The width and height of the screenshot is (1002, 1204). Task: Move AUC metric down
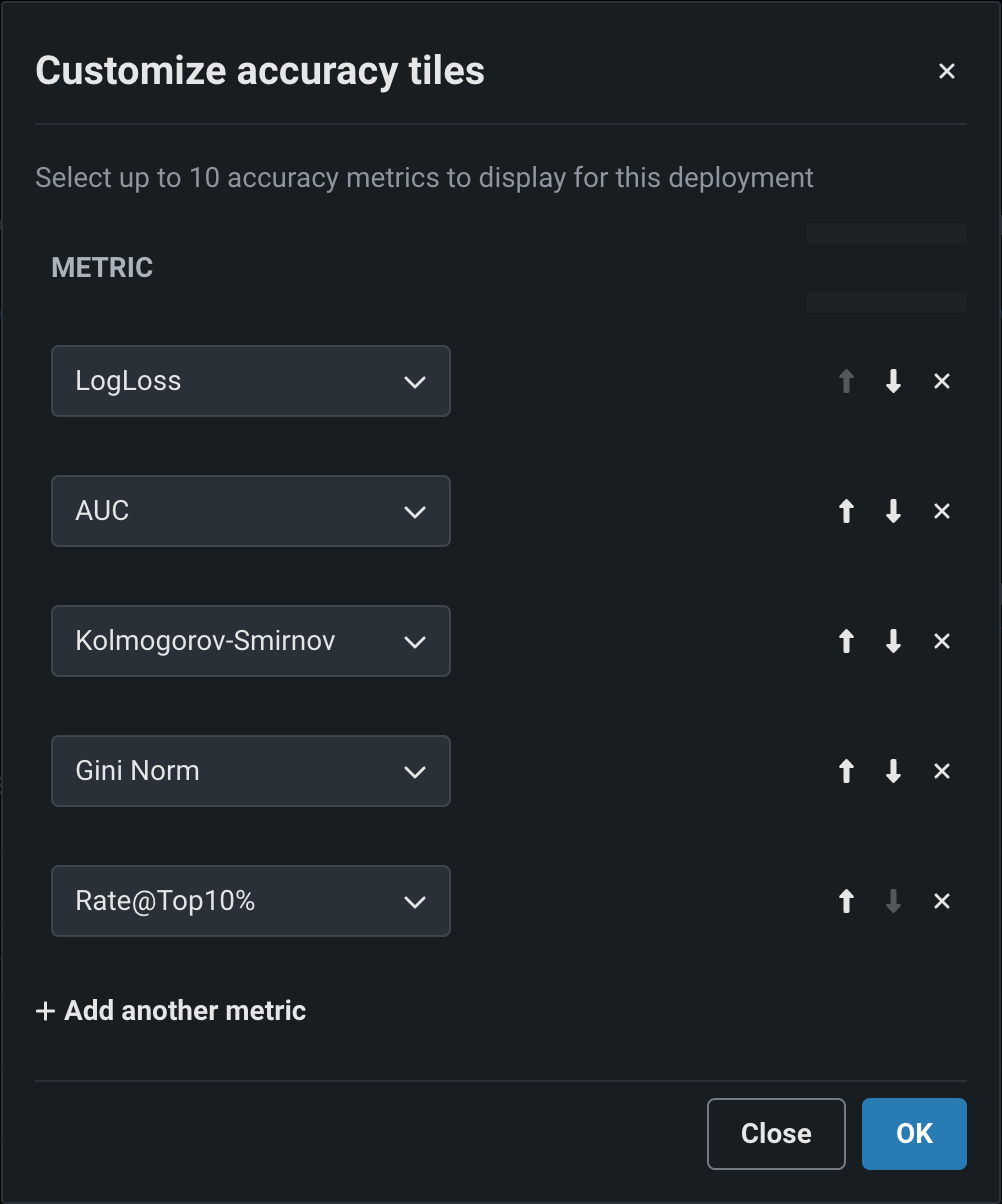click(894, 511)
